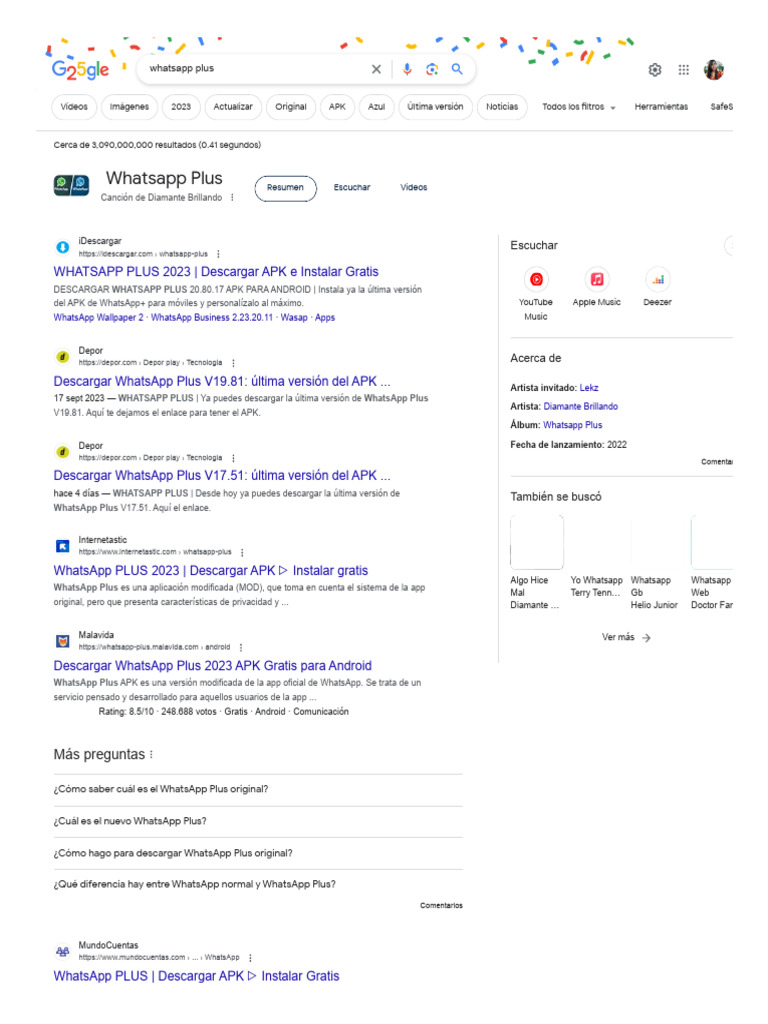The width and height of the screenshot is (768, 1024).
Task: Click the Whatsapp Plus album link
Action: 573,425
